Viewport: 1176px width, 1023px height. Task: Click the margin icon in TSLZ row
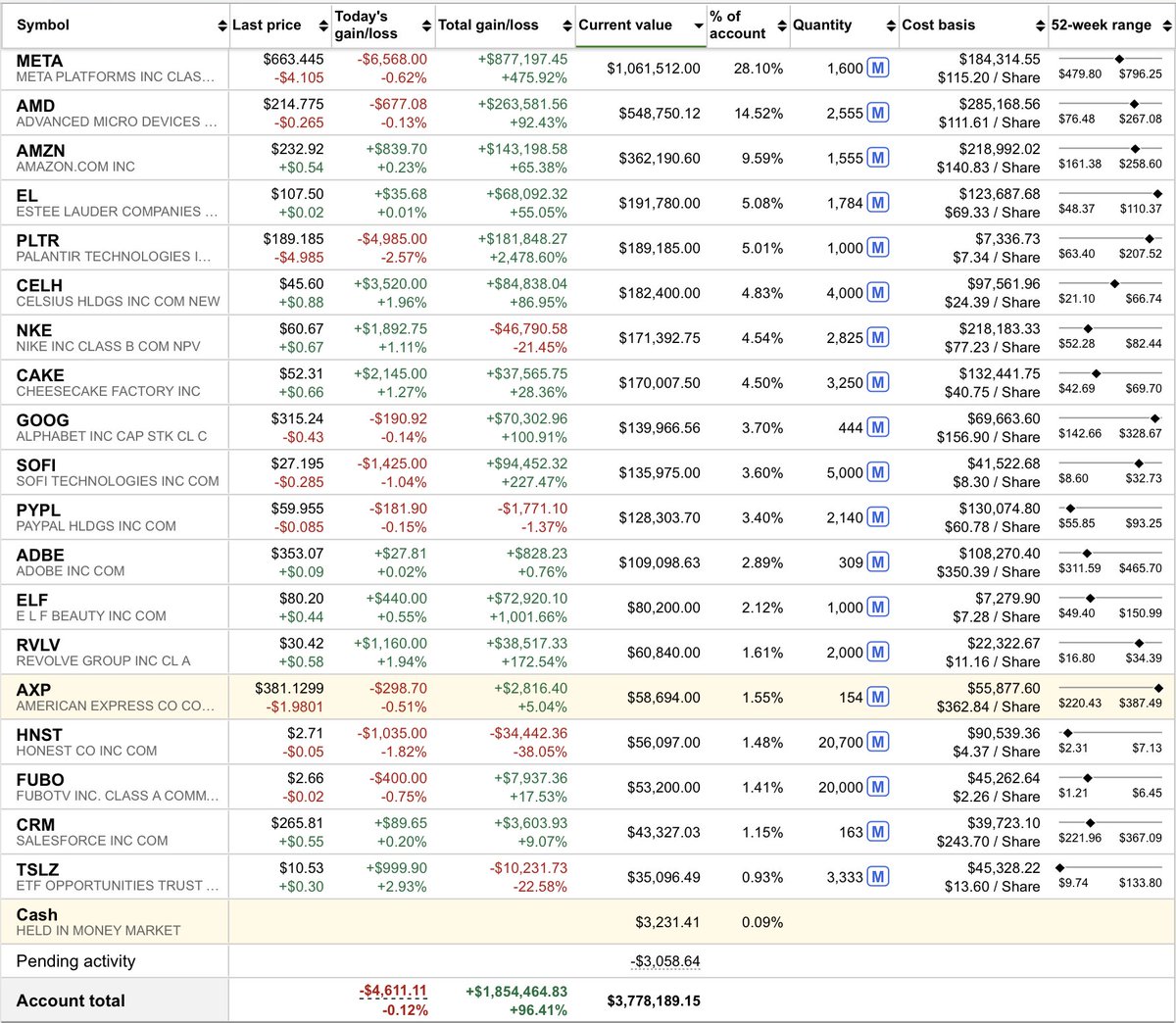click(878, 877)
